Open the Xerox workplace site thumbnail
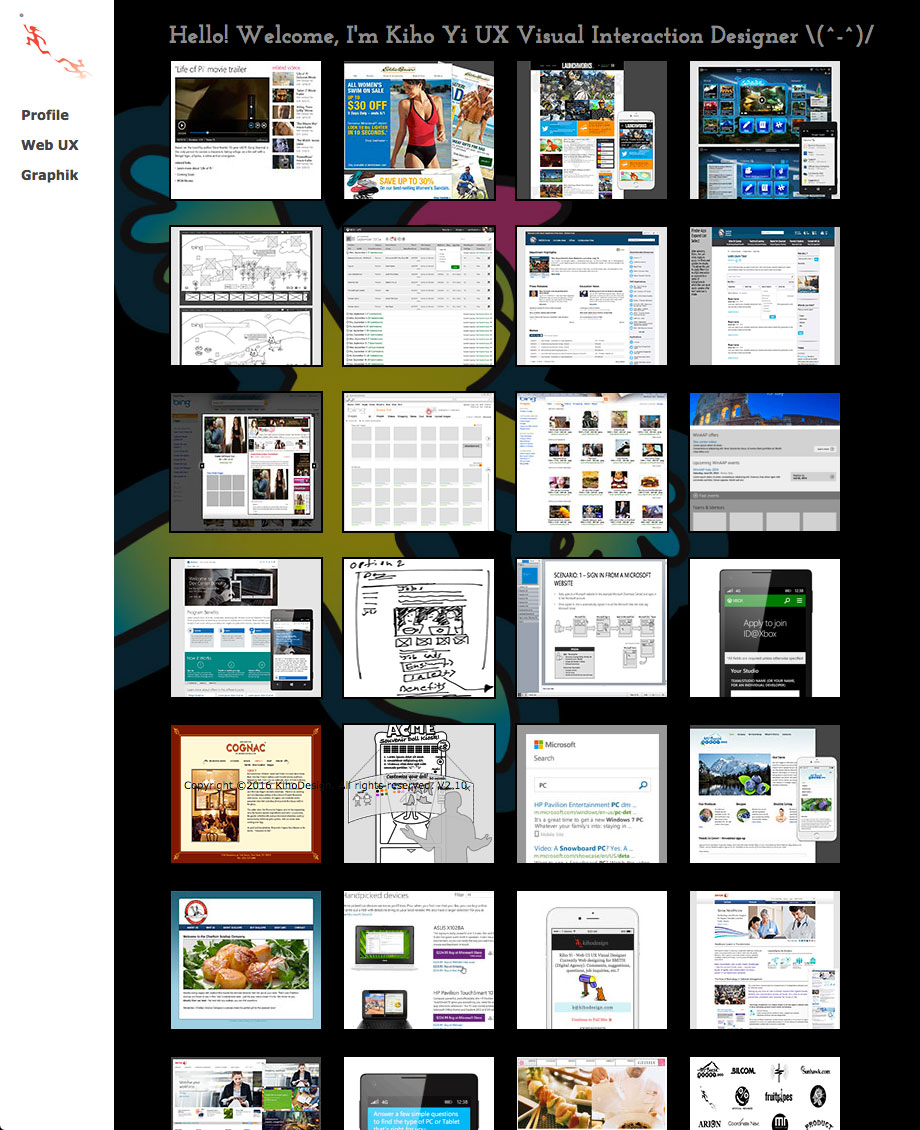 pos(246,1093)
